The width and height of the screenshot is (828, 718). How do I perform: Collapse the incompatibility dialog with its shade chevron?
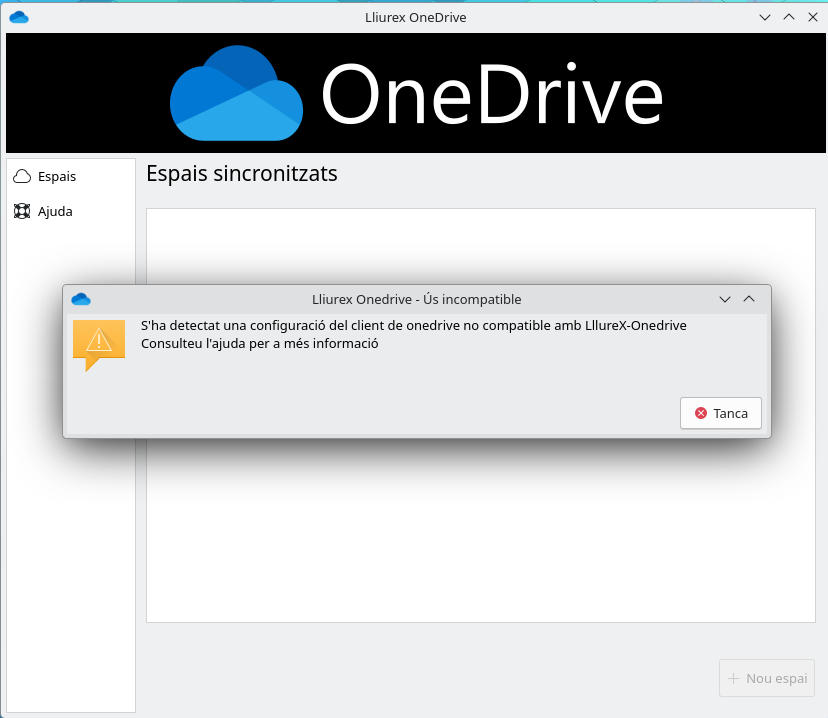(x=724, y=298)
